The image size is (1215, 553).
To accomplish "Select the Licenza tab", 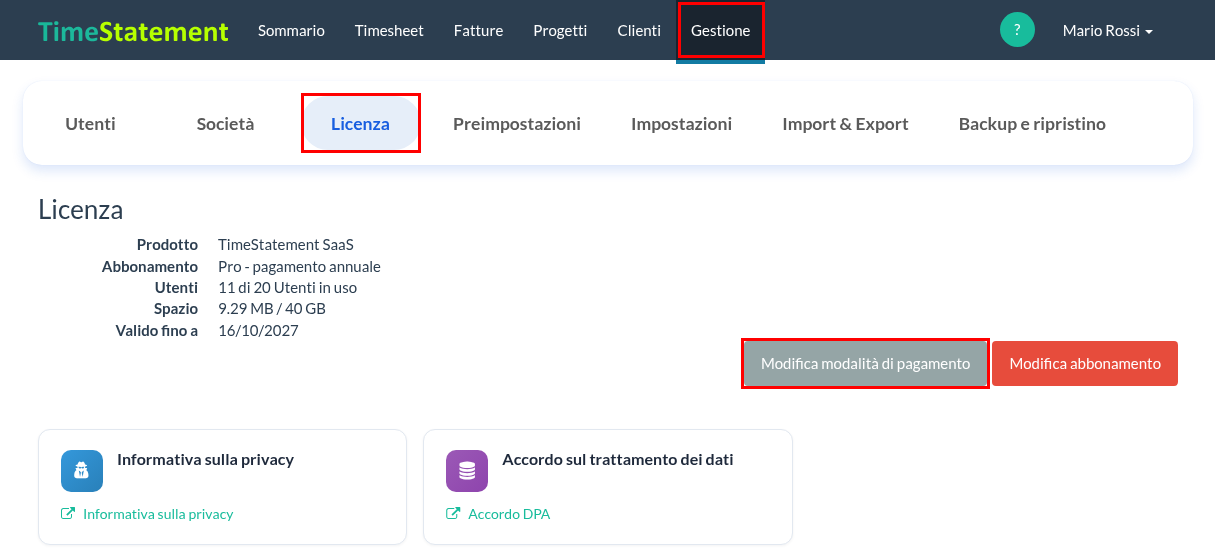I will point(360,124).
